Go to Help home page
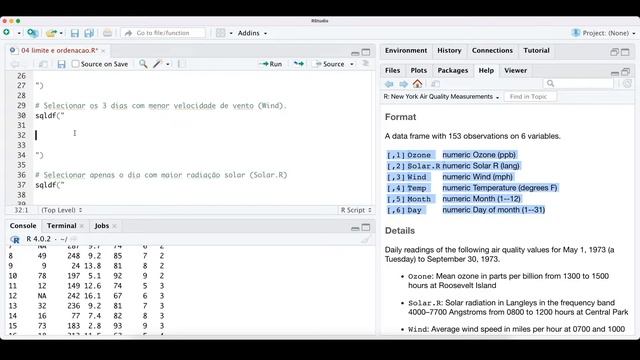This screenshot has height=360, width=640. 417,84
